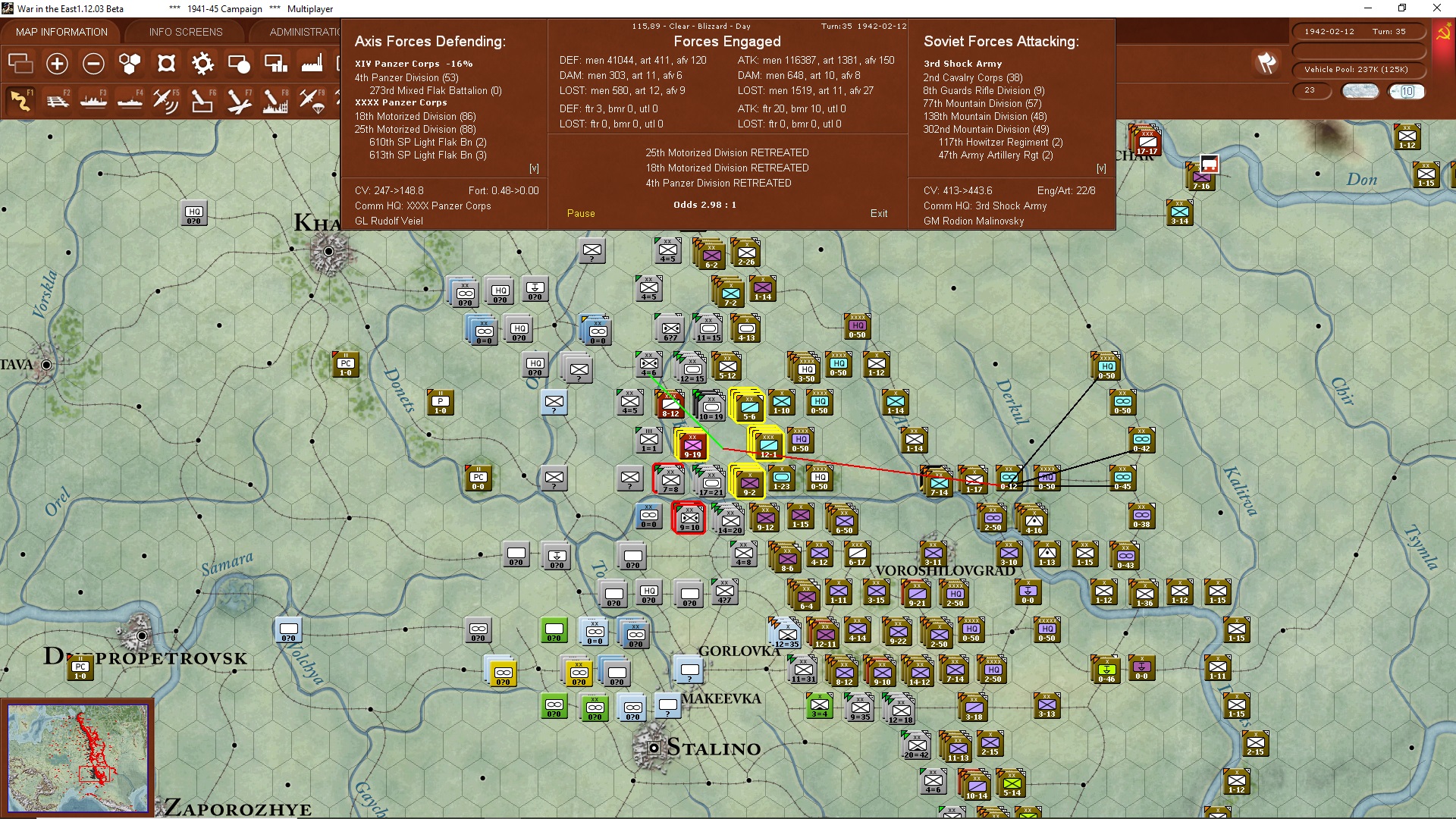
Task: Select the Soviet unit stack labeled 9-19
Action: click(692, 444)
